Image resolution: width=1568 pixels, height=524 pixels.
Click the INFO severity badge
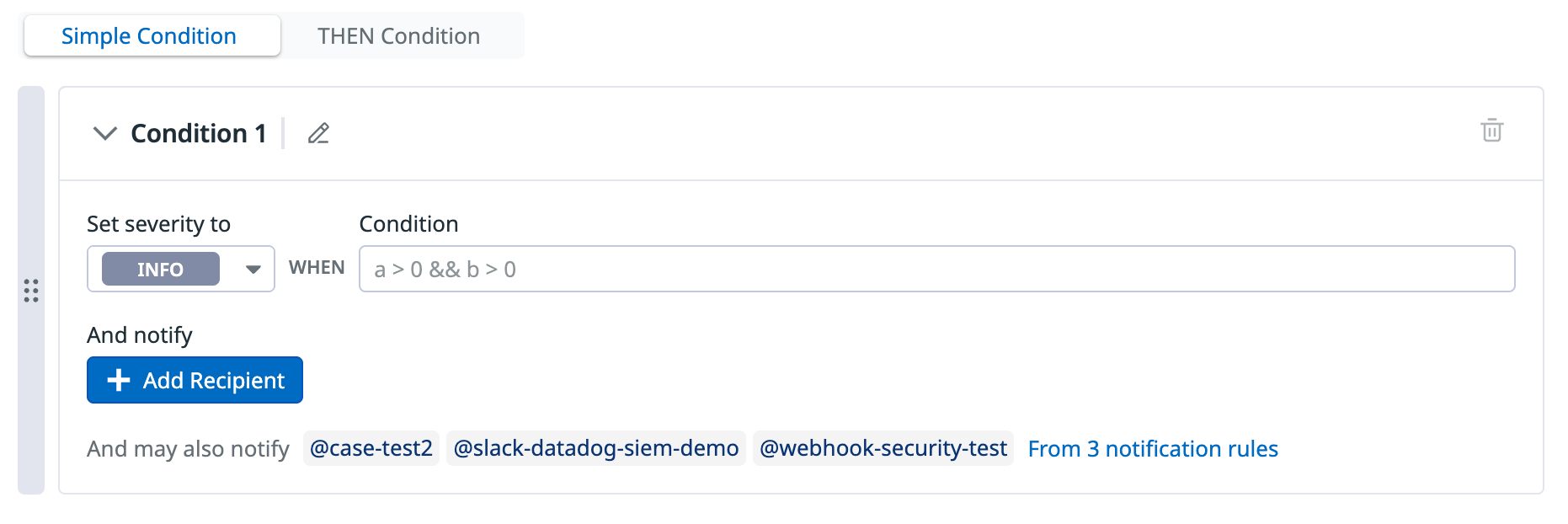click(x=160, y=270)
